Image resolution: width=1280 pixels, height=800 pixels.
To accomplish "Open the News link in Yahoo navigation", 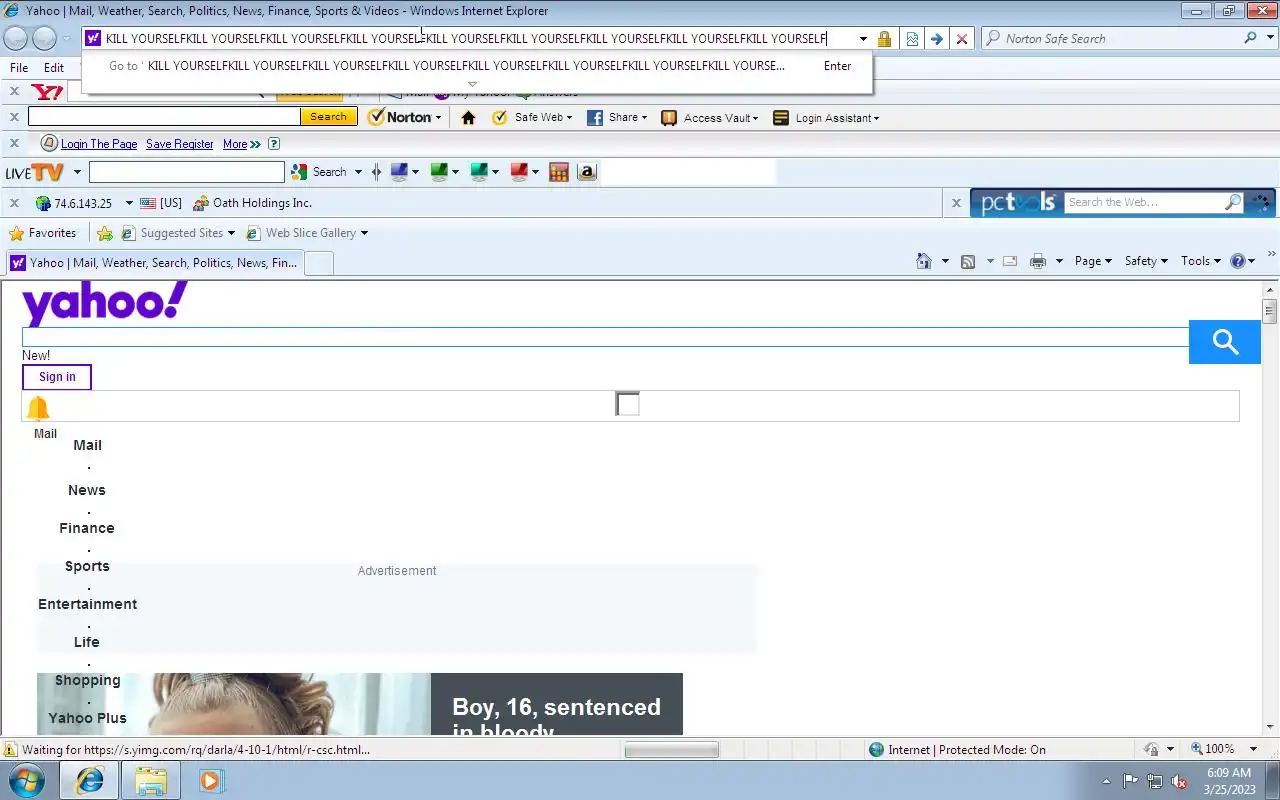I will point(87,490).
